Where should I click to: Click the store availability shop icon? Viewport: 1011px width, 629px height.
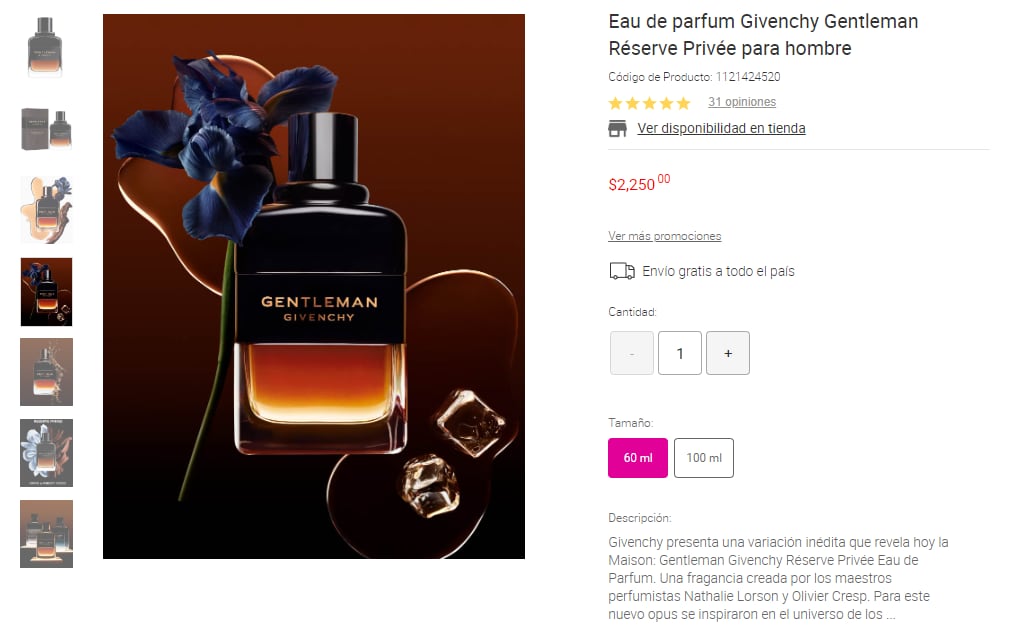click(x=617, y=128)
